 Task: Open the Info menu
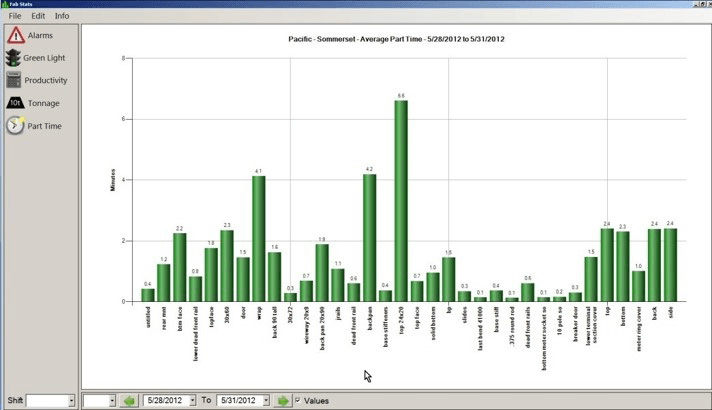click(x=62, y=16)
